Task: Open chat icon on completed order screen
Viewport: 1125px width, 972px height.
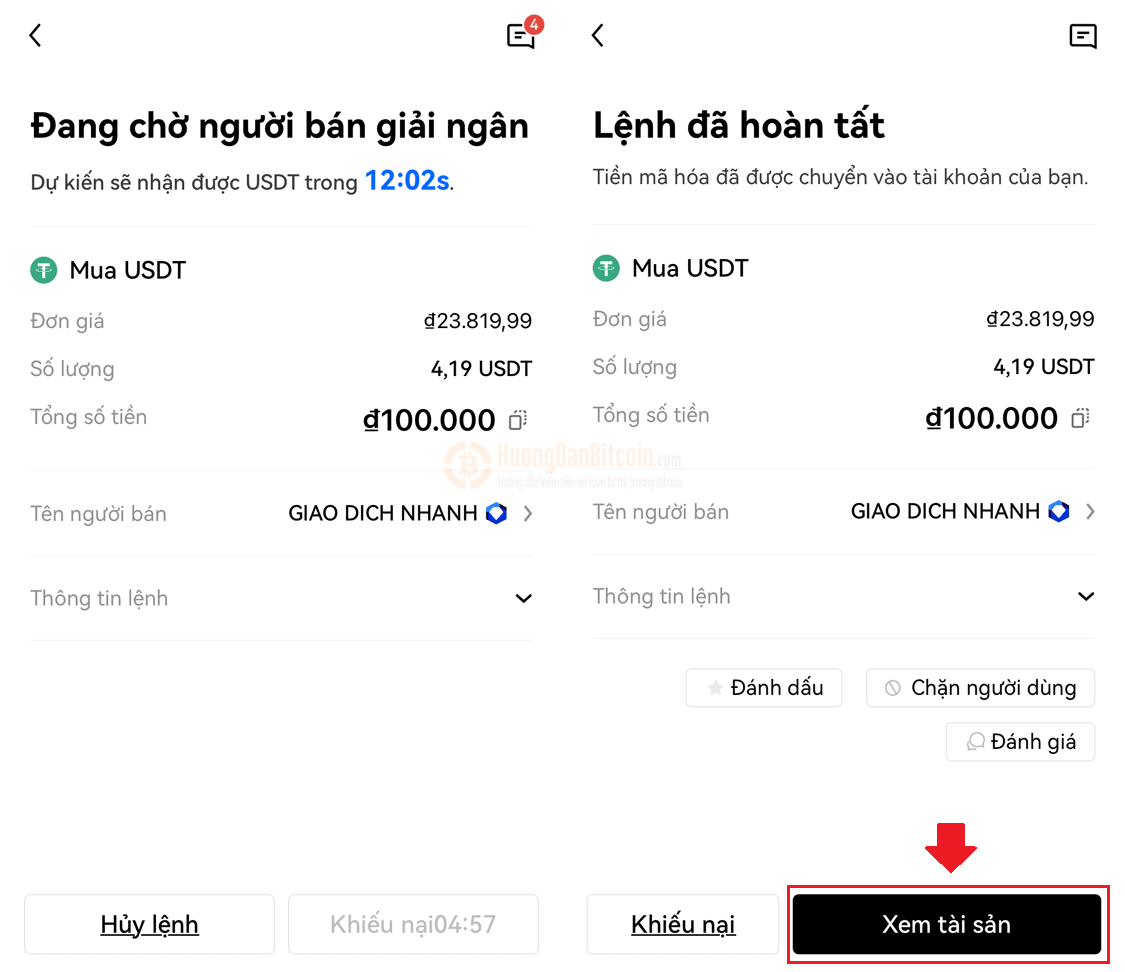Action: (1083, 36)
